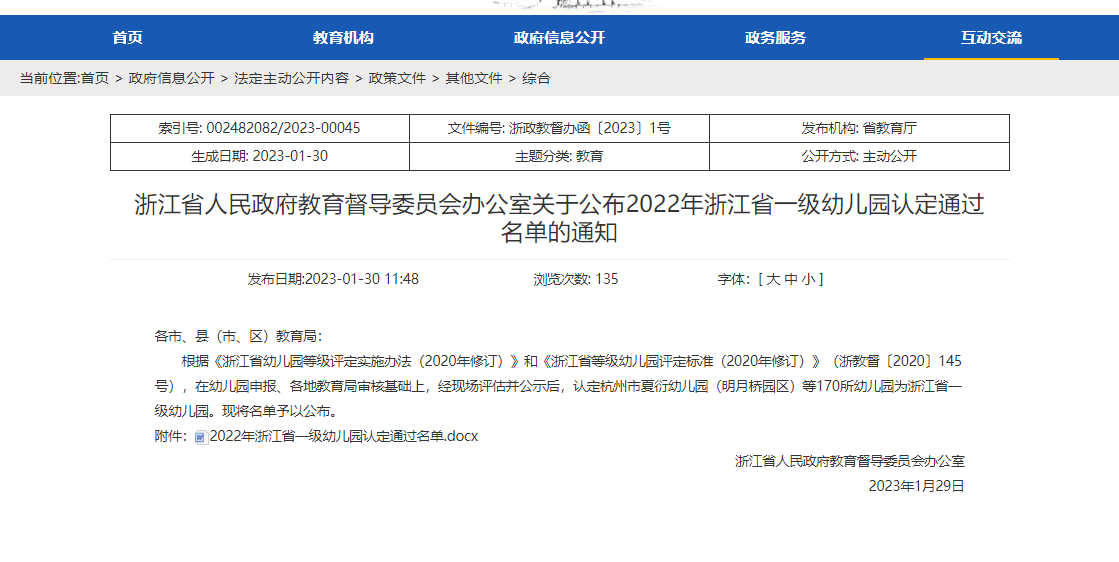Viewport: 1119px width, 562px height.
Task: Click 首页 in the breadcrumb trail
Action: [x=95, y=78]
